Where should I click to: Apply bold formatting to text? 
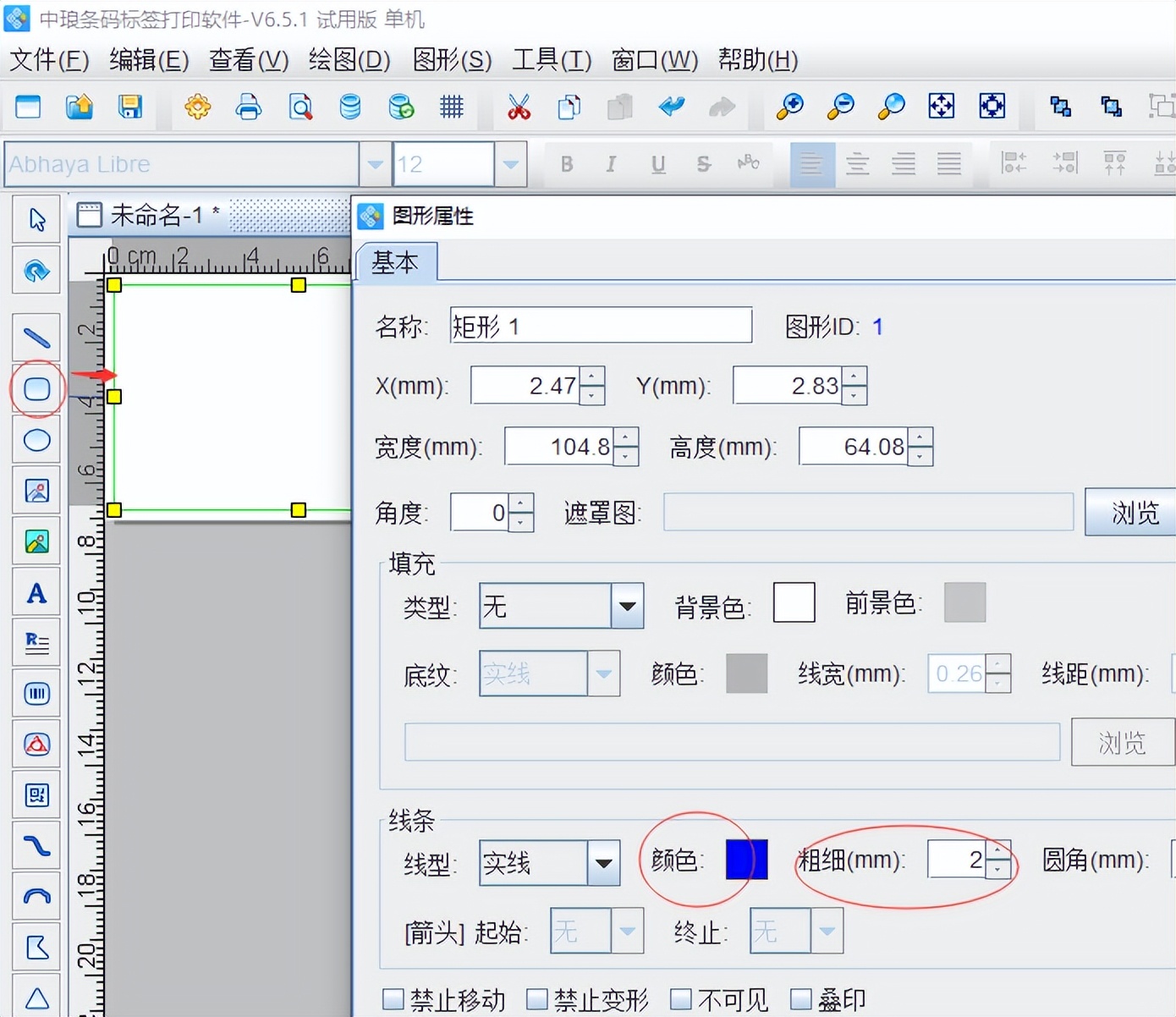[x=567, y=164]
